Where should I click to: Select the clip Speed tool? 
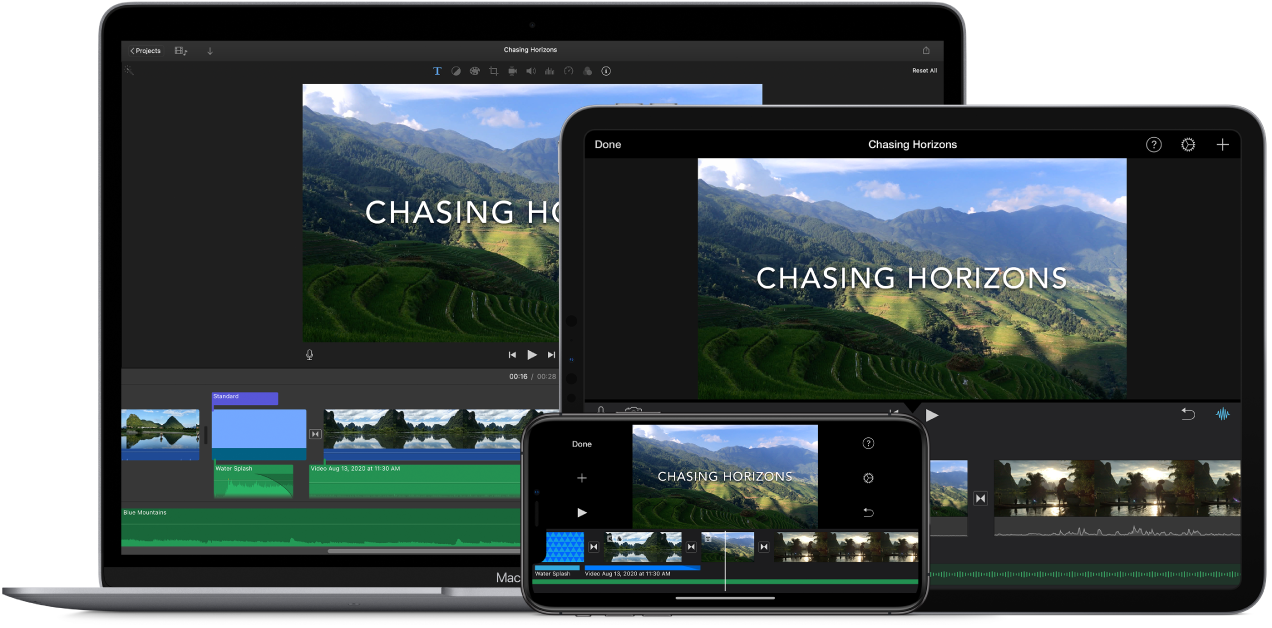tap(568, 71)
